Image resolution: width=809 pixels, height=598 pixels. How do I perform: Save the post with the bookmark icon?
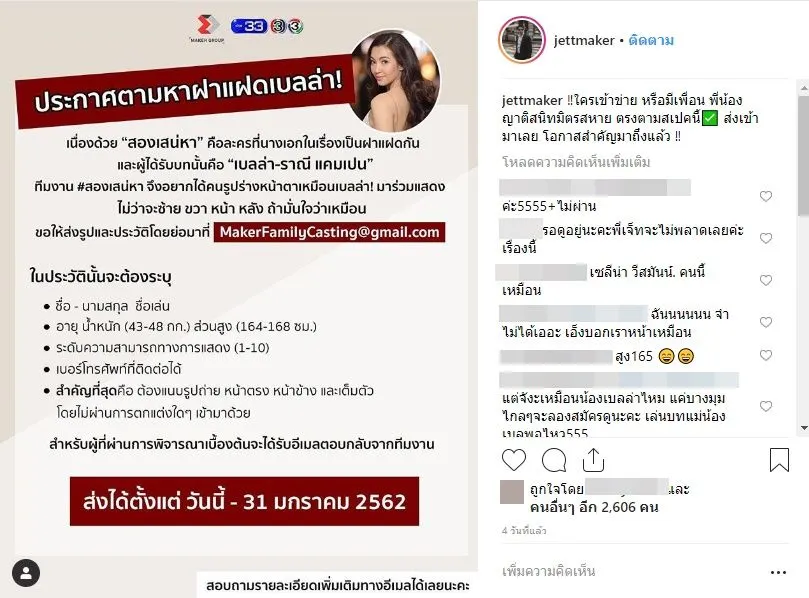[779, 460]
